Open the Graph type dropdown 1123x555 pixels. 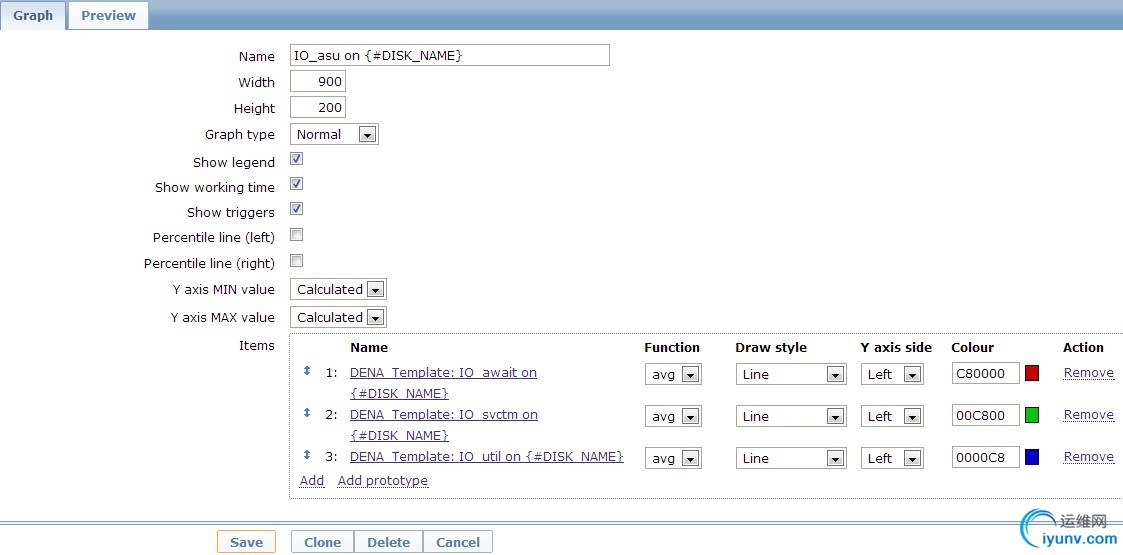coord(334,134)
